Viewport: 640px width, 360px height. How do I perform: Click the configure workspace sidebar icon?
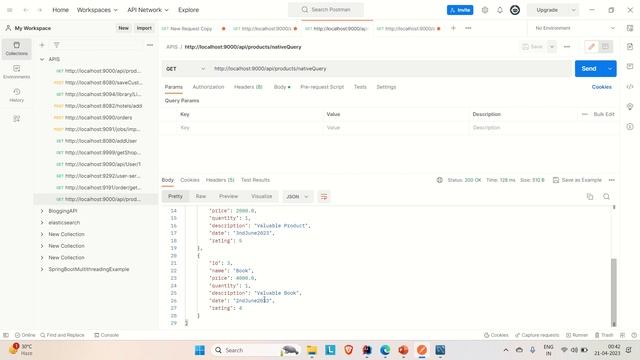coord(17,119)
